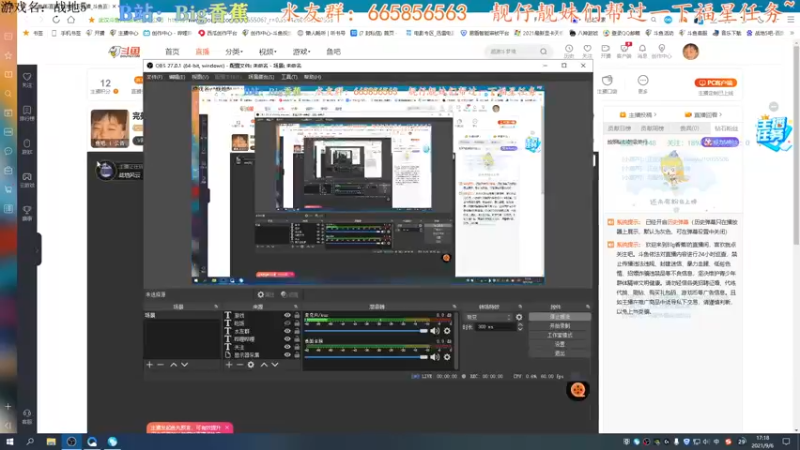Open settings gear for second audio mixer track
The image size is (800, 450).
pos(447,357)
